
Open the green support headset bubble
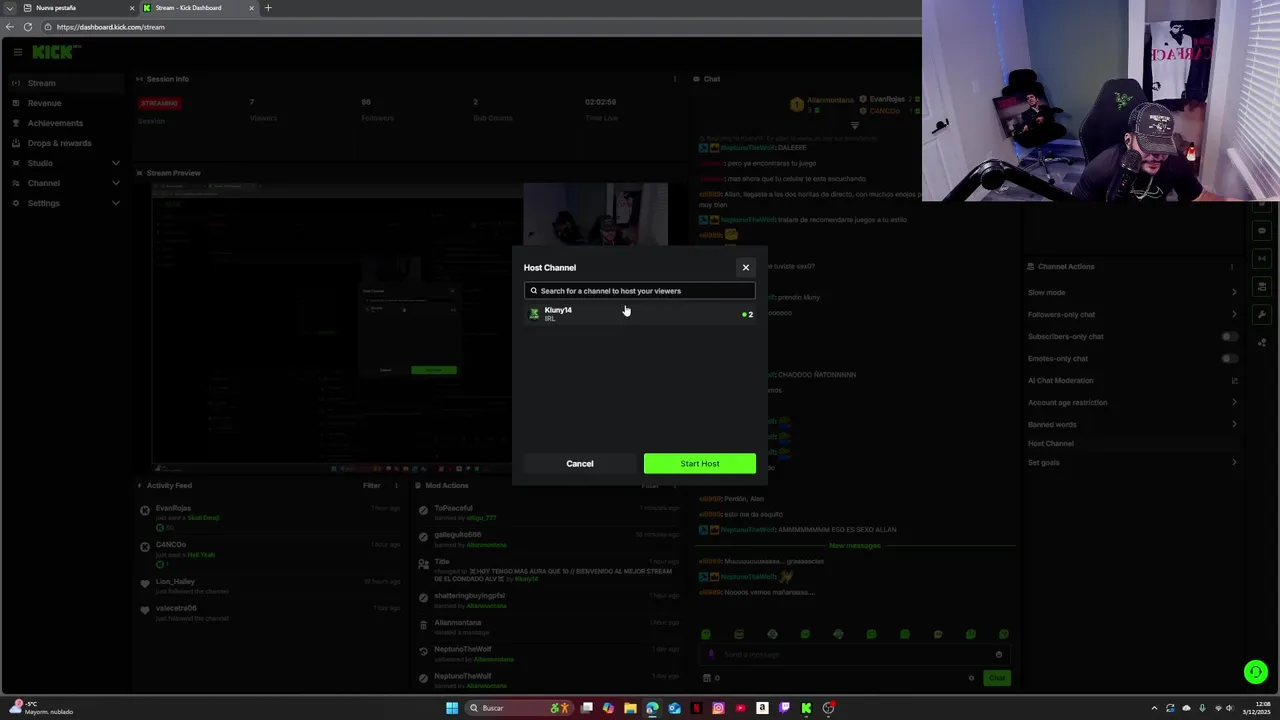pyautogui.click(x=1256, y=672)
